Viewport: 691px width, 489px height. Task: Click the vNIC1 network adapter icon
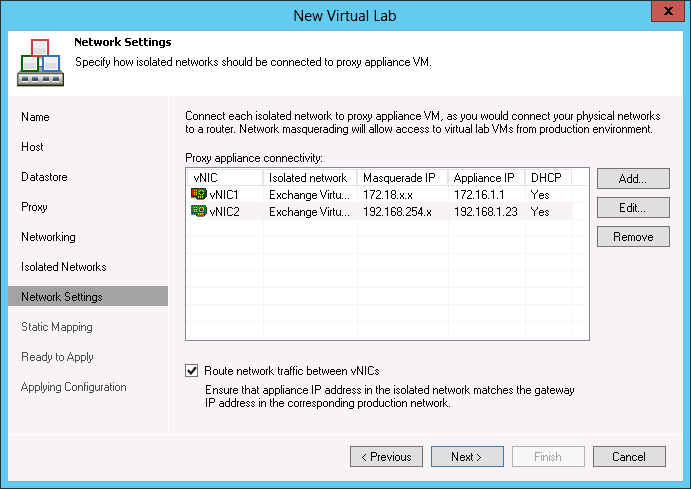pyautogui.click(x=198, y=194)
